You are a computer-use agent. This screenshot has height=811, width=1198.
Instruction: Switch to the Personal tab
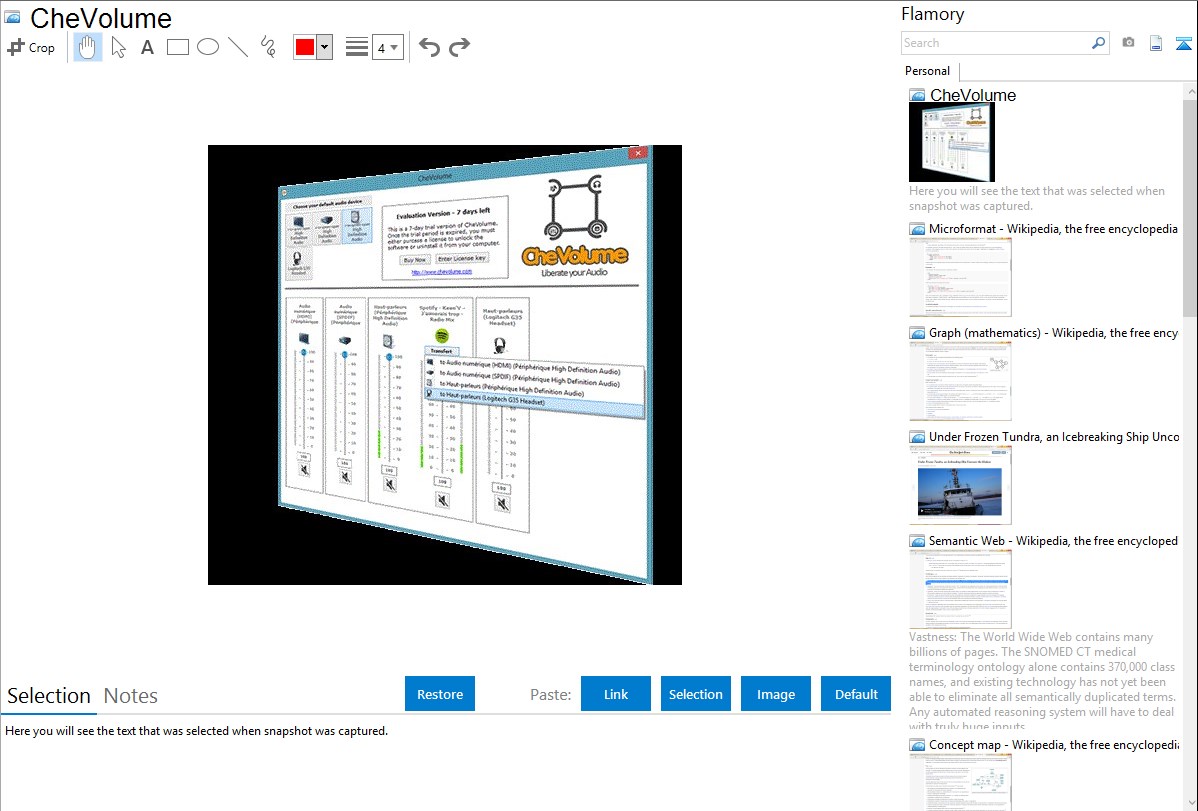click(x=928, y=71)
